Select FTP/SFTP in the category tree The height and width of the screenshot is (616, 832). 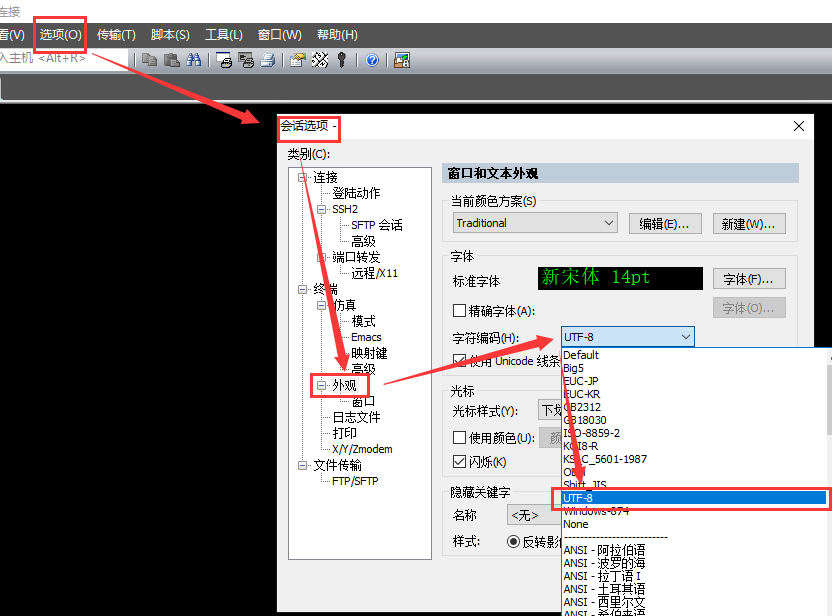pyautogui.click(x=355, y=481)
